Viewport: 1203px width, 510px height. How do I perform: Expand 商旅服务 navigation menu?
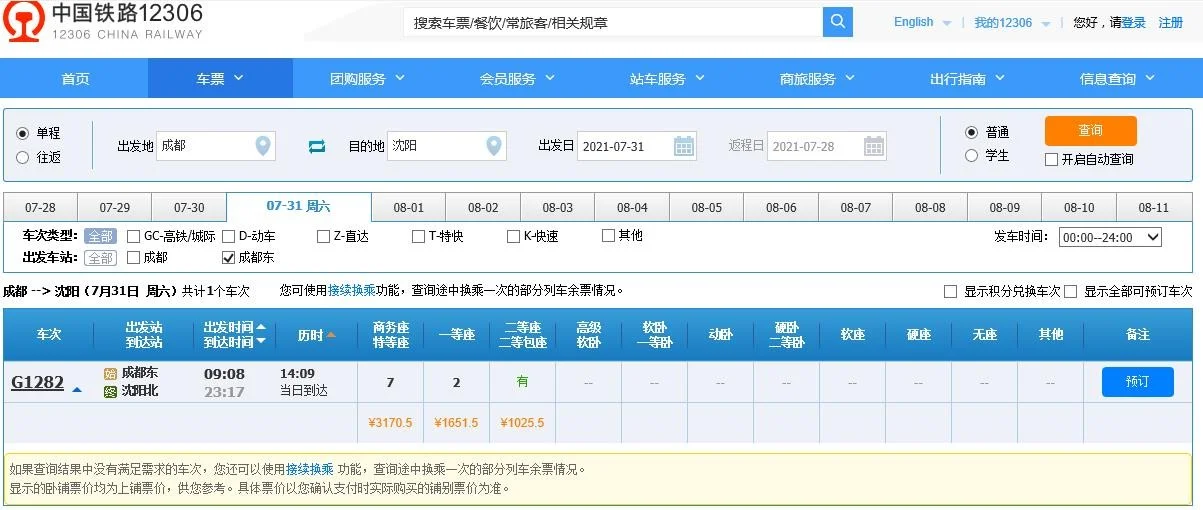[818, 79]
